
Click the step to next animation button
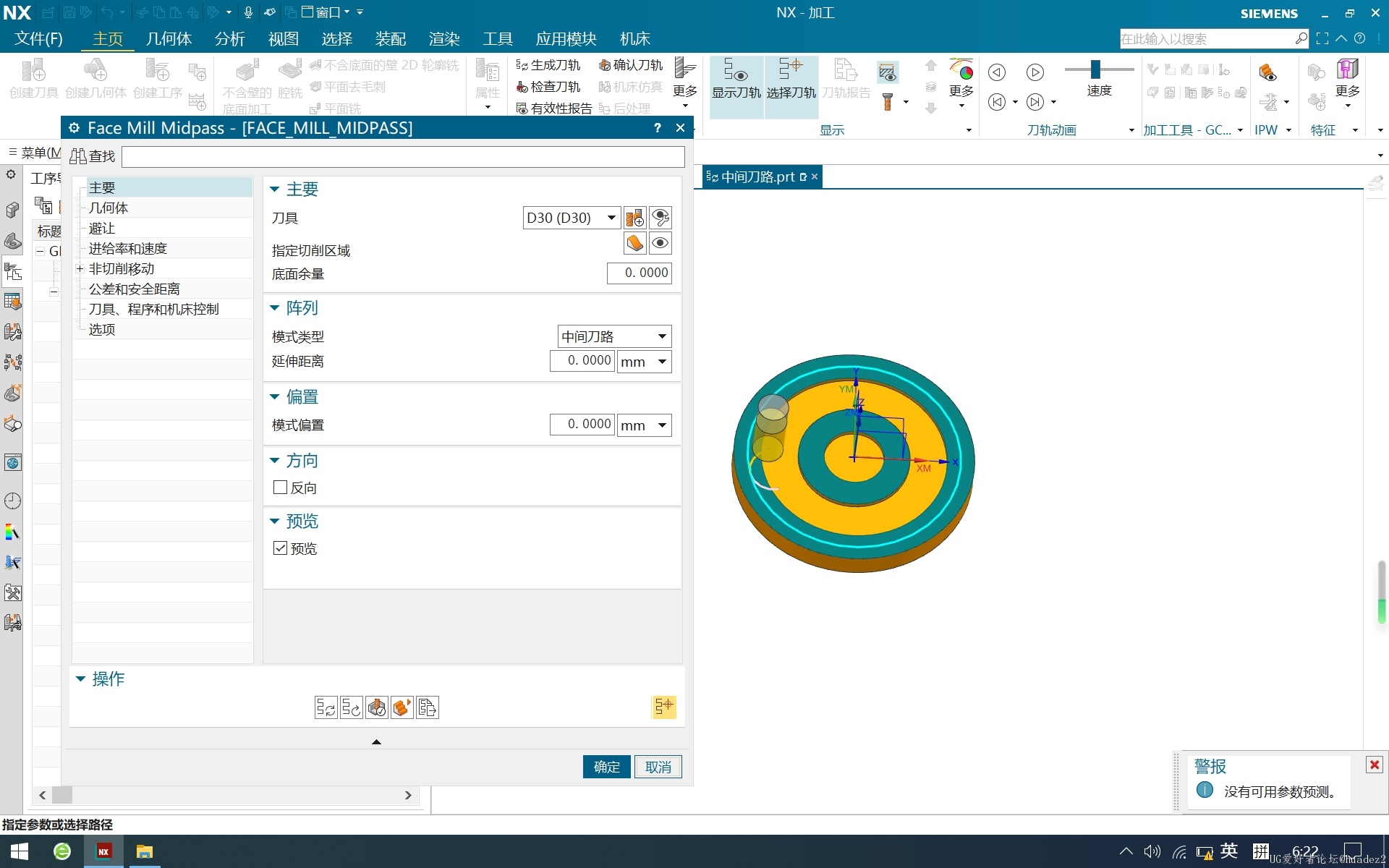pos(1035,102)
